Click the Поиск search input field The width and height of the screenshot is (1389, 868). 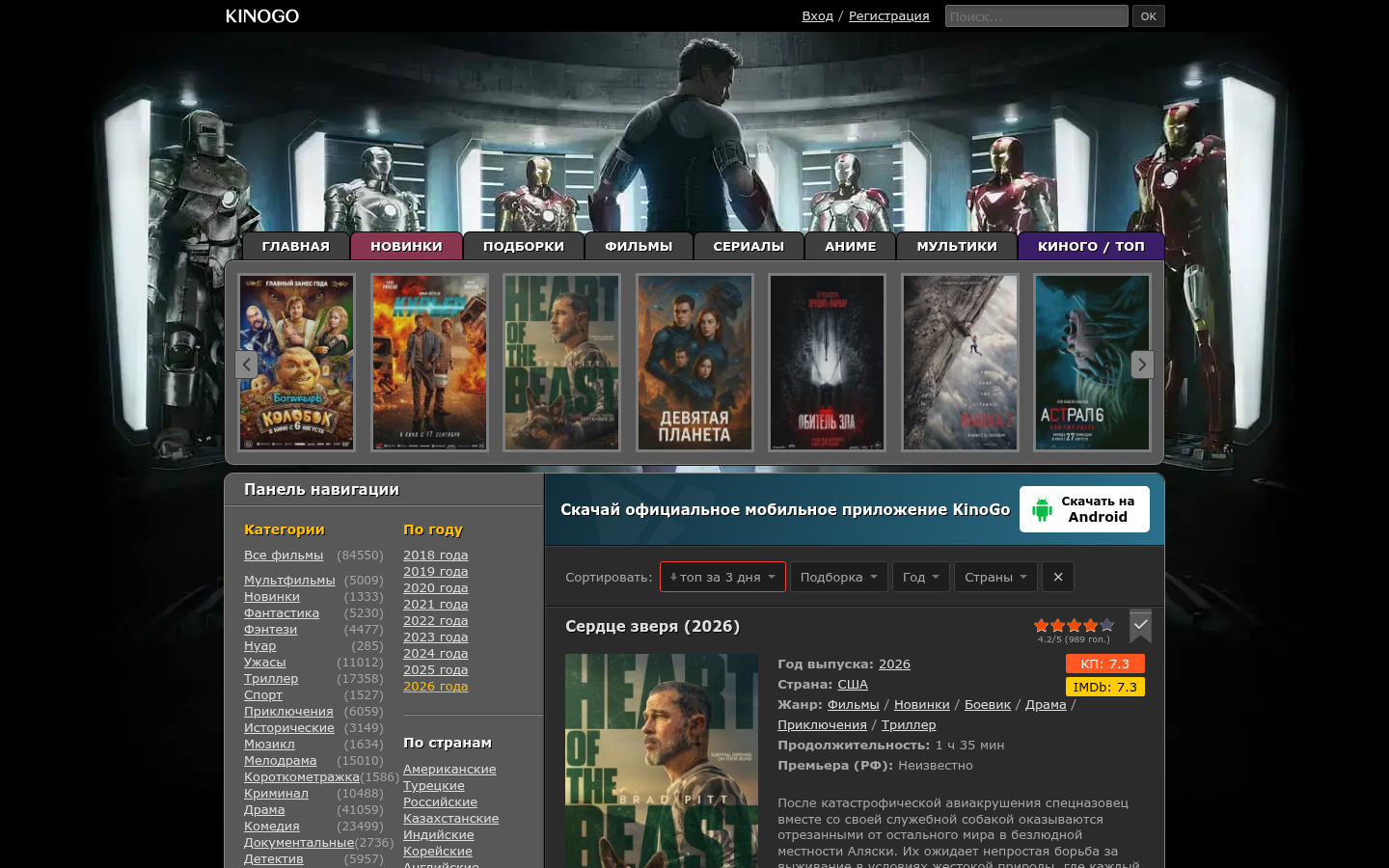[x=1037, y=16]
